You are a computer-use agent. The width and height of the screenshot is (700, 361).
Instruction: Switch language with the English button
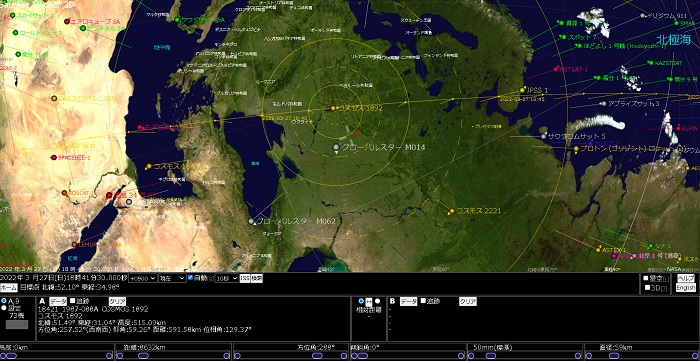coord(686,288)
